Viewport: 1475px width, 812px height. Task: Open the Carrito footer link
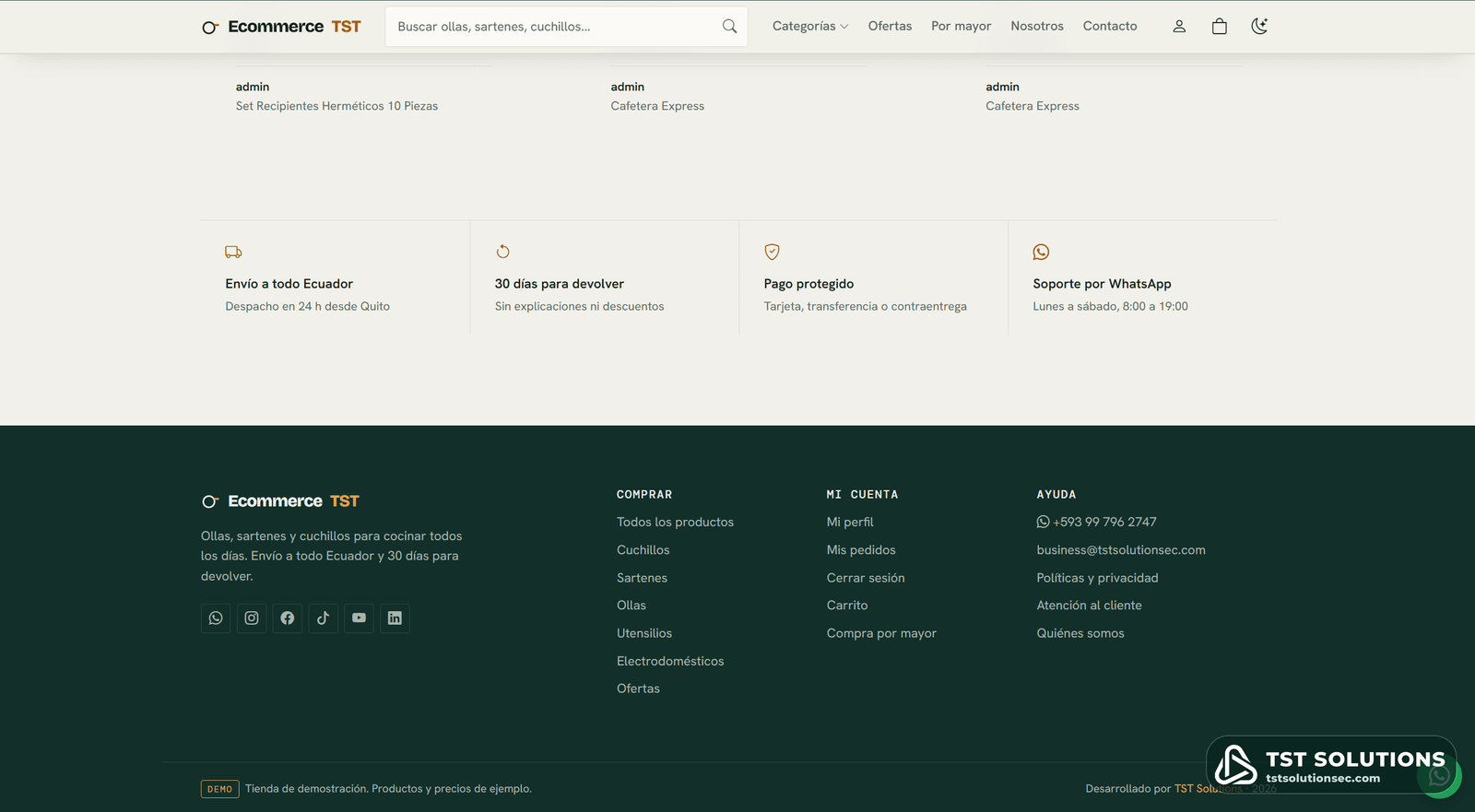click(x=847, y=606)
